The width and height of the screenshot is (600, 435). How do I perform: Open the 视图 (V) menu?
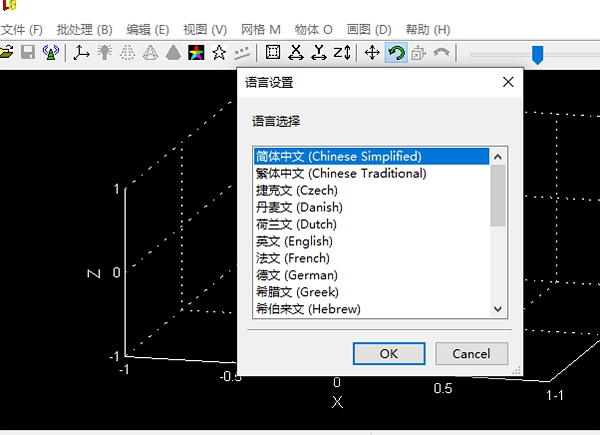tap(205, 29)
